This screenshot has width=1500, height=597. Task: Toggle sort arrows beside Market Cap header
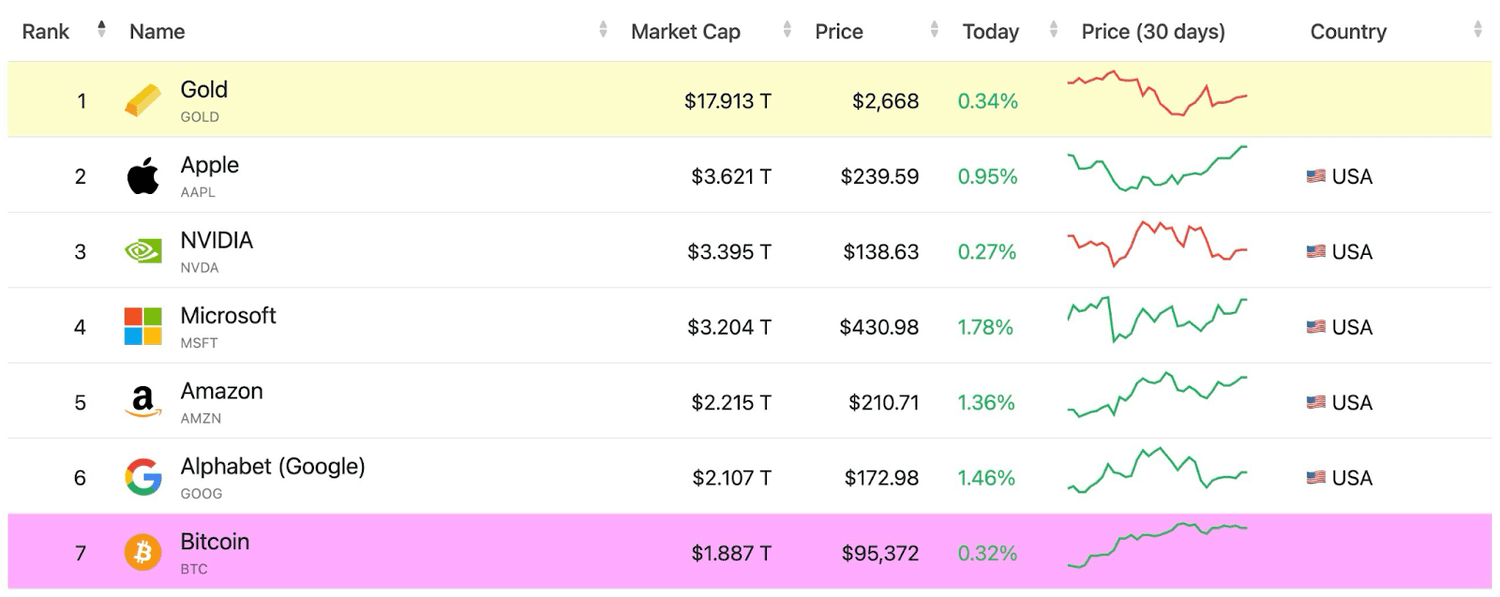(x=787, y=30)
